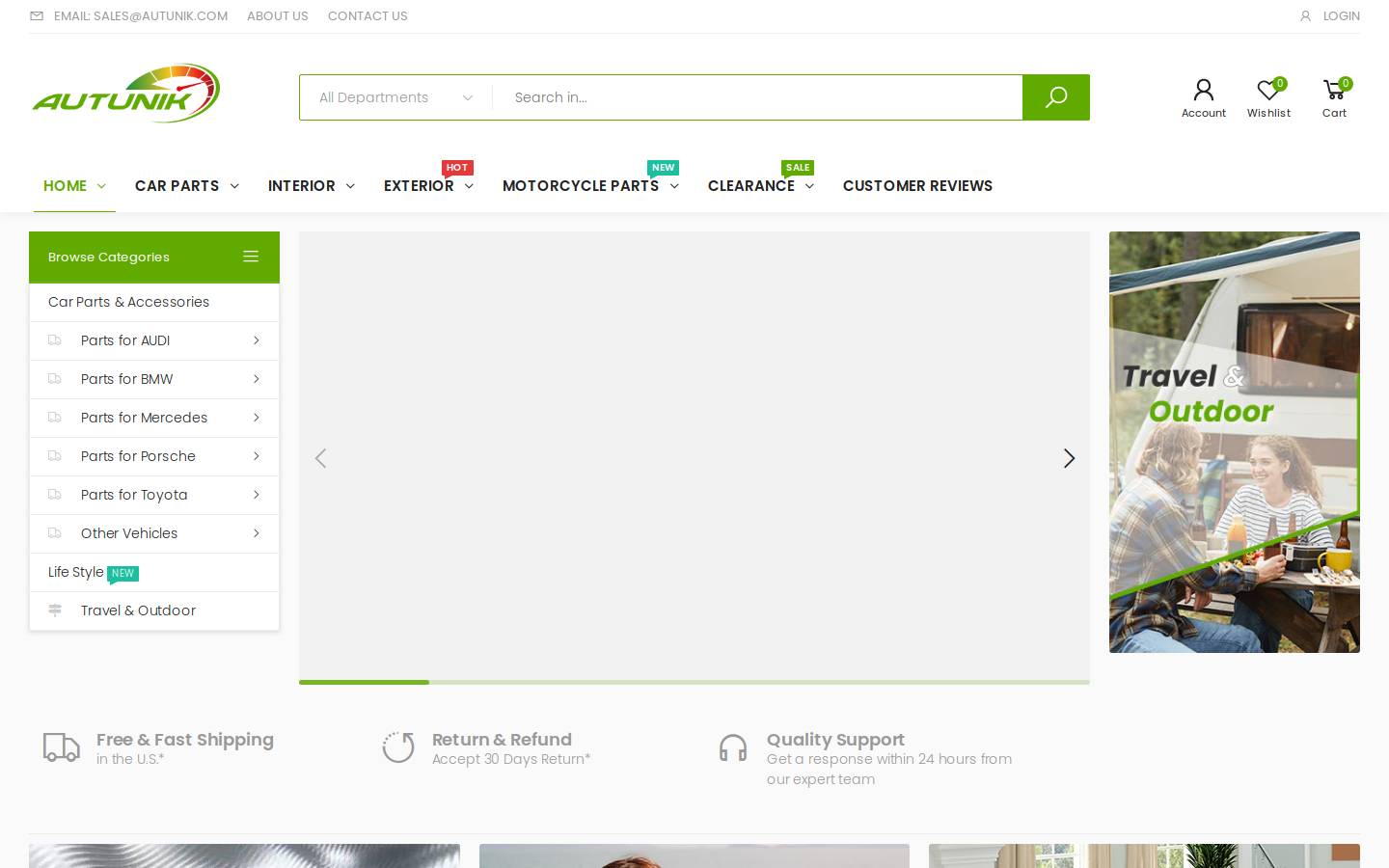The height and width of the screenshot is (868, 1389).
Task: Click the truck icon beside Other Vehicles
Action: tap(55, 533)
